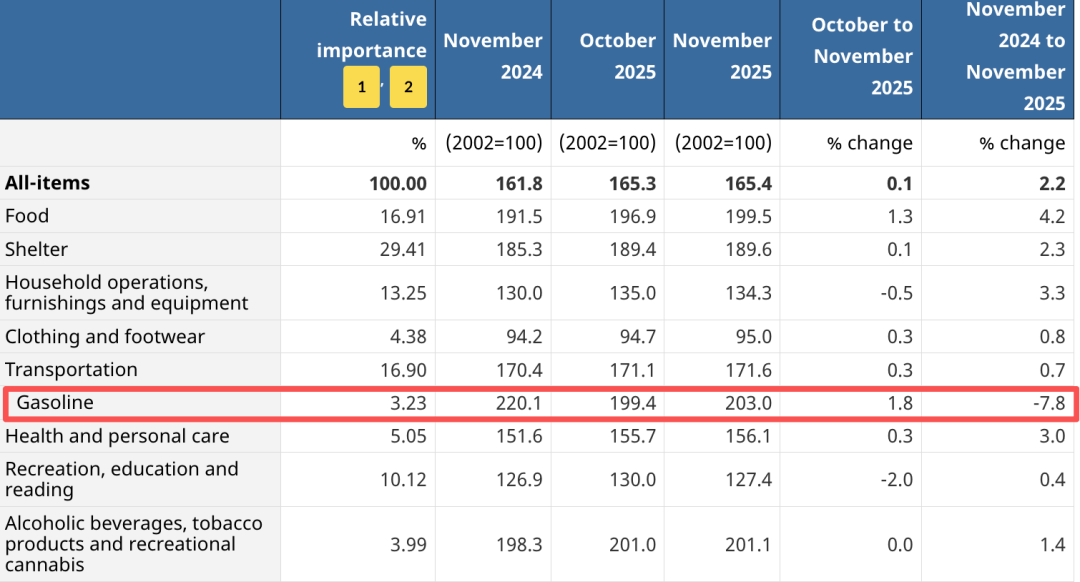1080x582 pixels.
Task: Click the highlighted Gasoline row label
Action: coord(55,403)
